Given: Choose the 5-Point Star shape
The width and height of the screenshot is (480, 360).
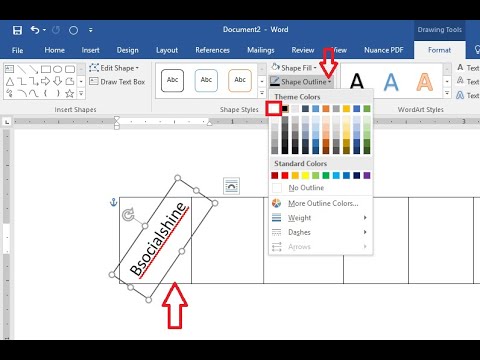Looking at the screenshot, I should (70, 93).
